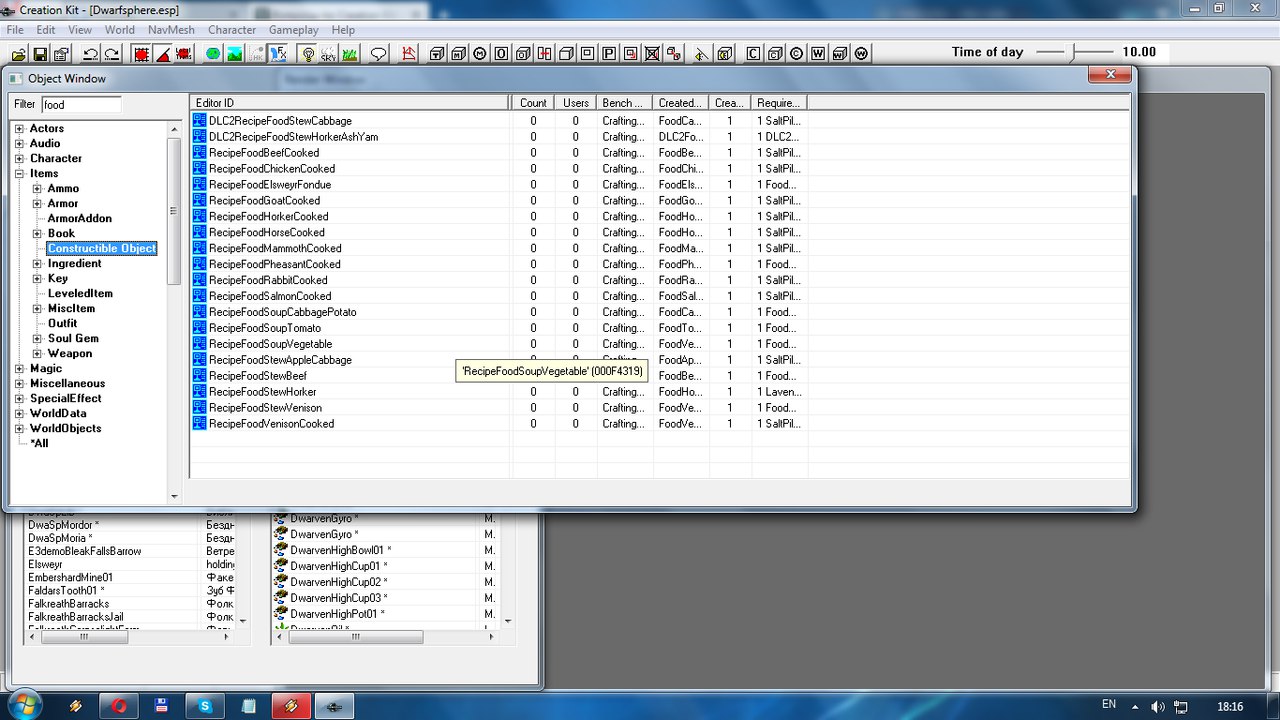Open the Gameplay menu
The image size is (1280, 720).
(293, 30)
